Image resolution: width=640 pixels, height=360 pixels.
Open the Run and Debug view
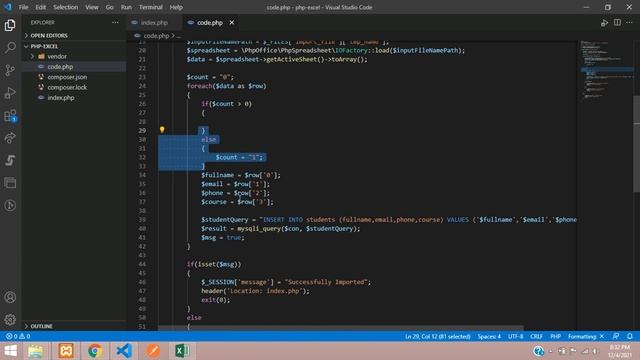[10, 93]
